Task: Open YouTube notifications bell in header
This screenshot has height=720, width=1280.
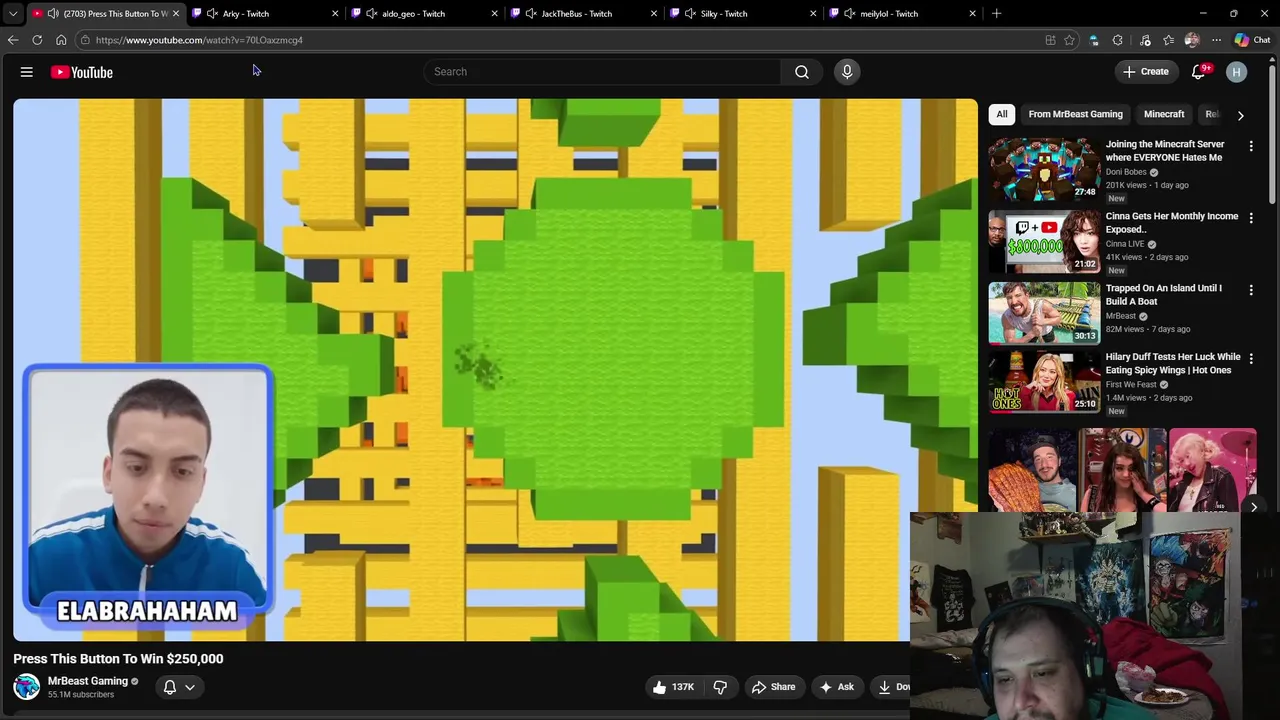Action: point(1198,72)
